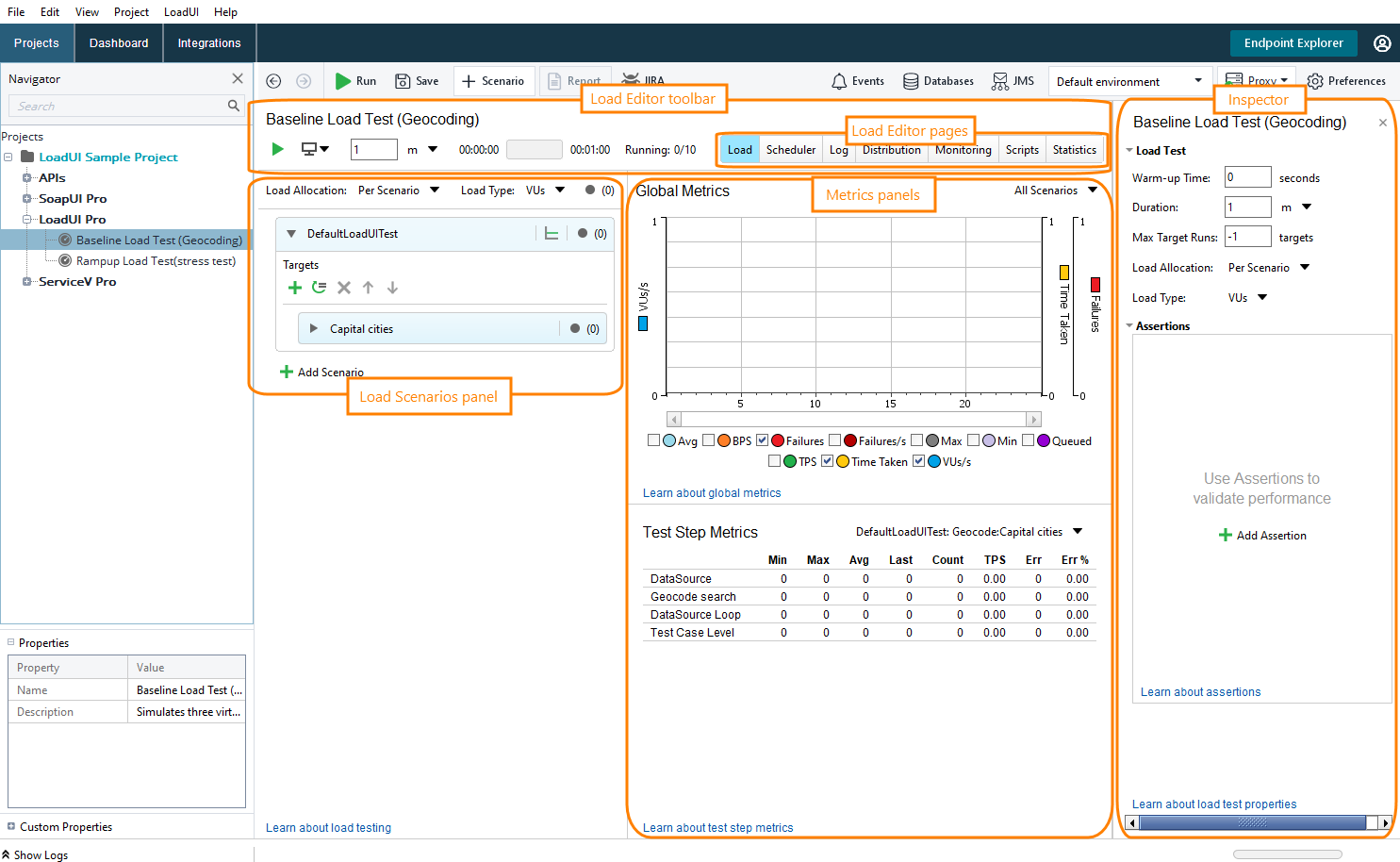This screenshot has width=1400, height=862.
Task: Open Learn about assertions link
Action: pos(1200,692)
